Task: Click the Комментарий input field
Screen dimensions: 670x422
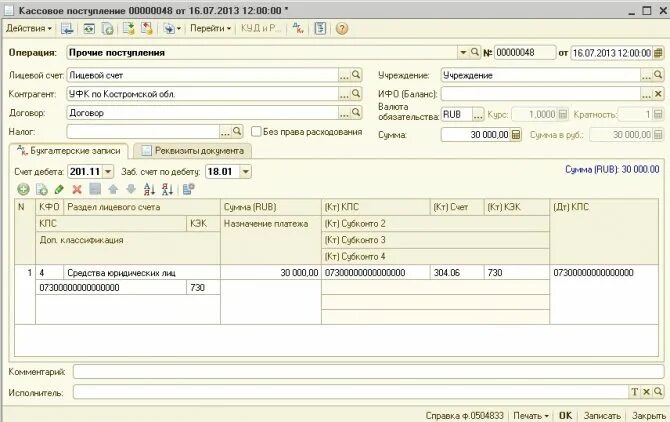Action: [368, 372]
